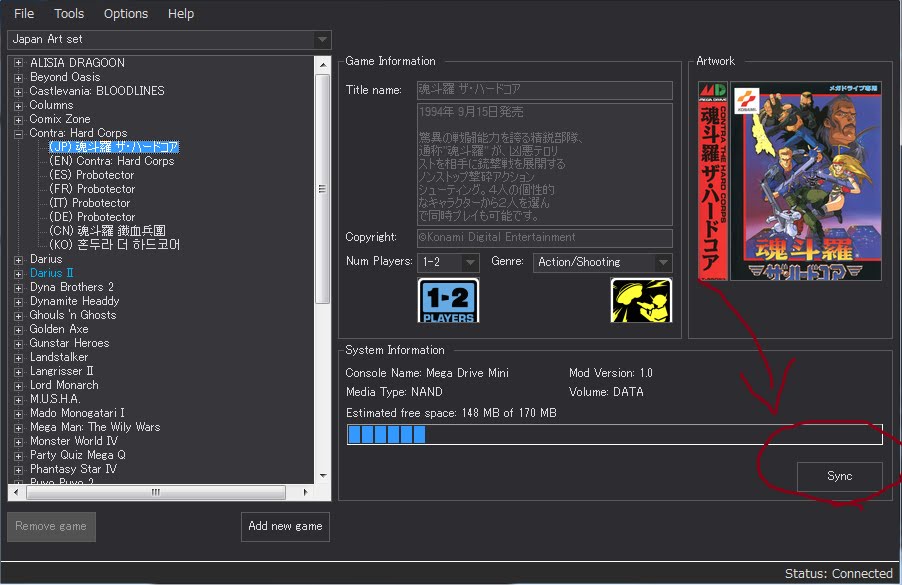
Task: Expand Mega Man: The Wily Wars node
Action: pyautogui.click(x=18, y=427)
